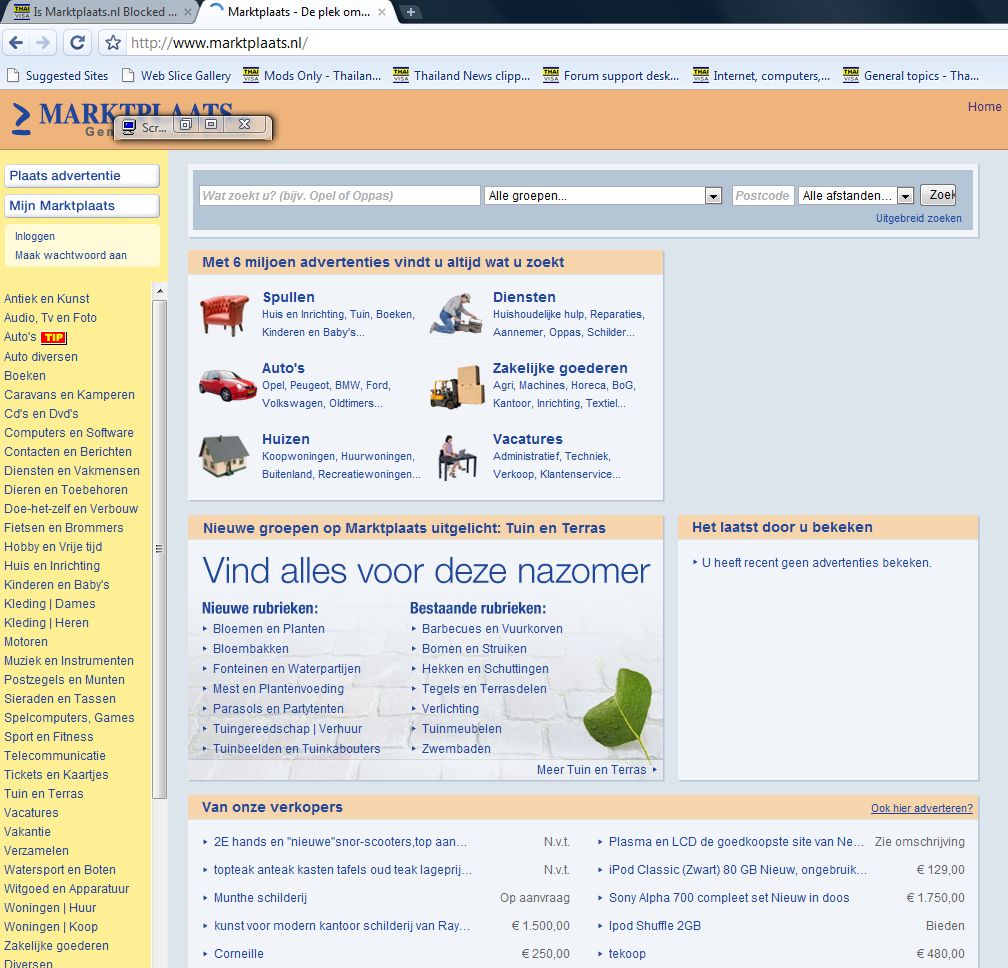Screen dimensions: 1008x968
Task: Select the 'Marktplaats - De plek om...' tab
Action: tap(297, 12)
